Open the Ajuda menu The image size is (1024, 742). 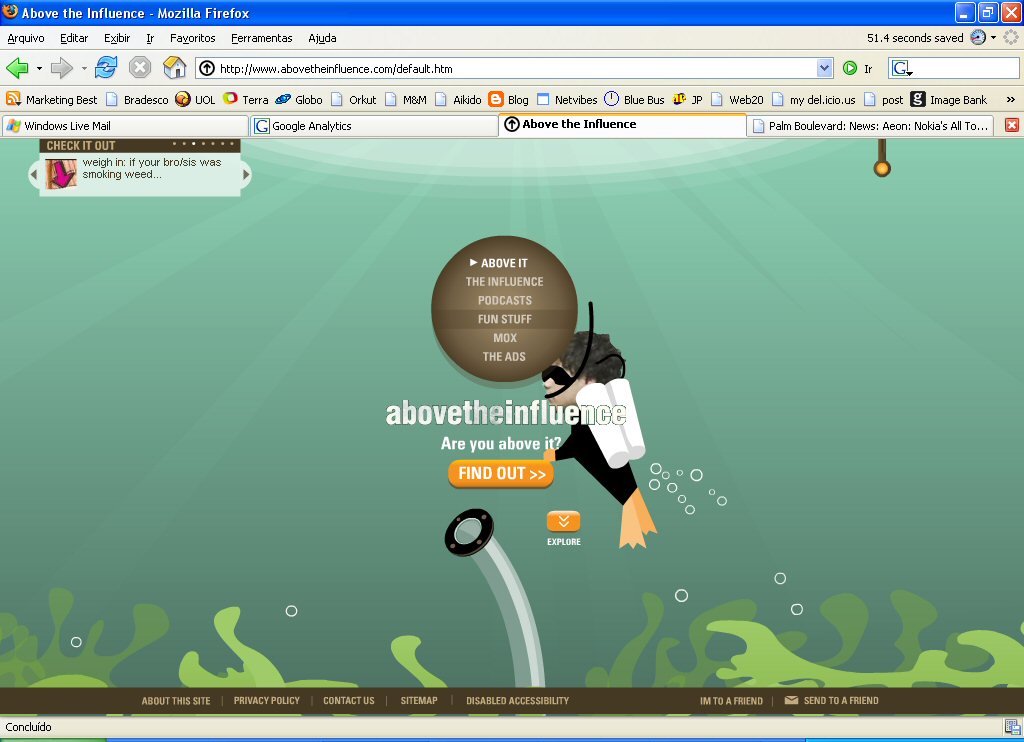coord(323,38)
